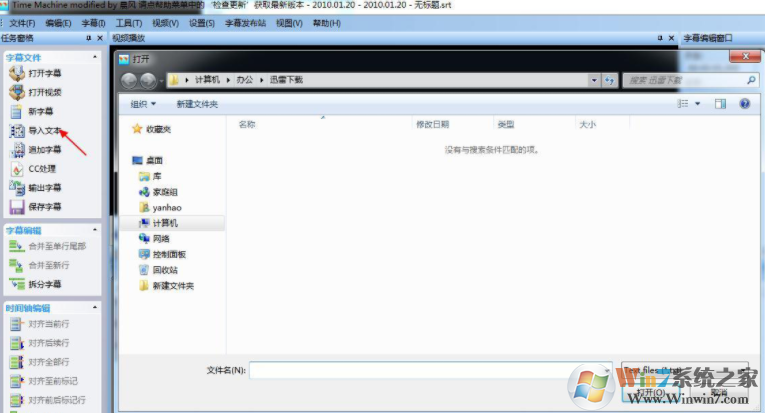Click 对齐至前标记 align icon
The height and width of the screenshot is (413, 765).
[17, 381]
